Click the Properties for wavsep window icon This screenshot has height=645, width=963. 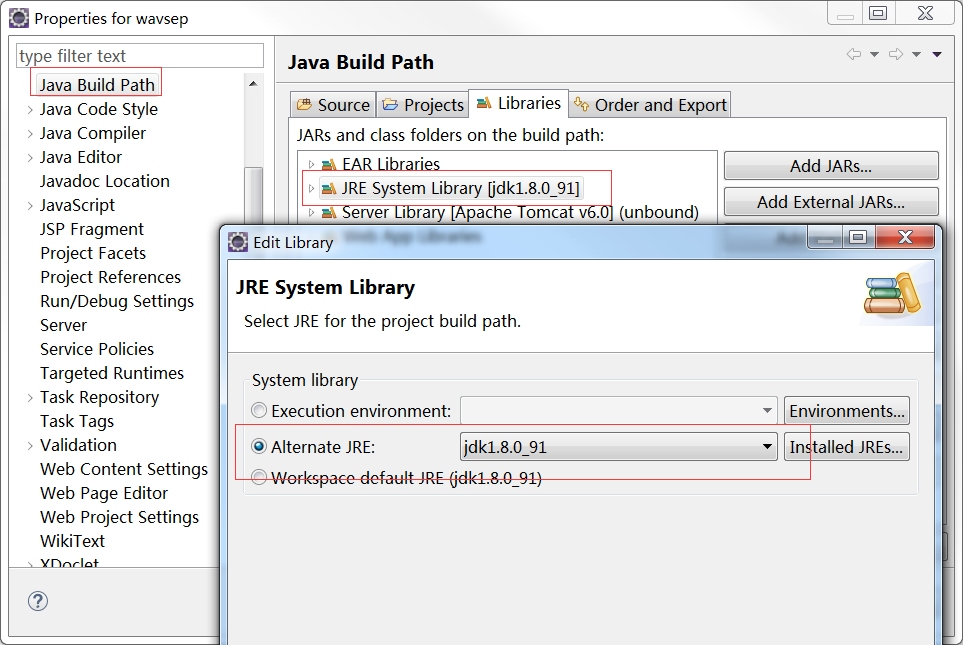[18, 18]
